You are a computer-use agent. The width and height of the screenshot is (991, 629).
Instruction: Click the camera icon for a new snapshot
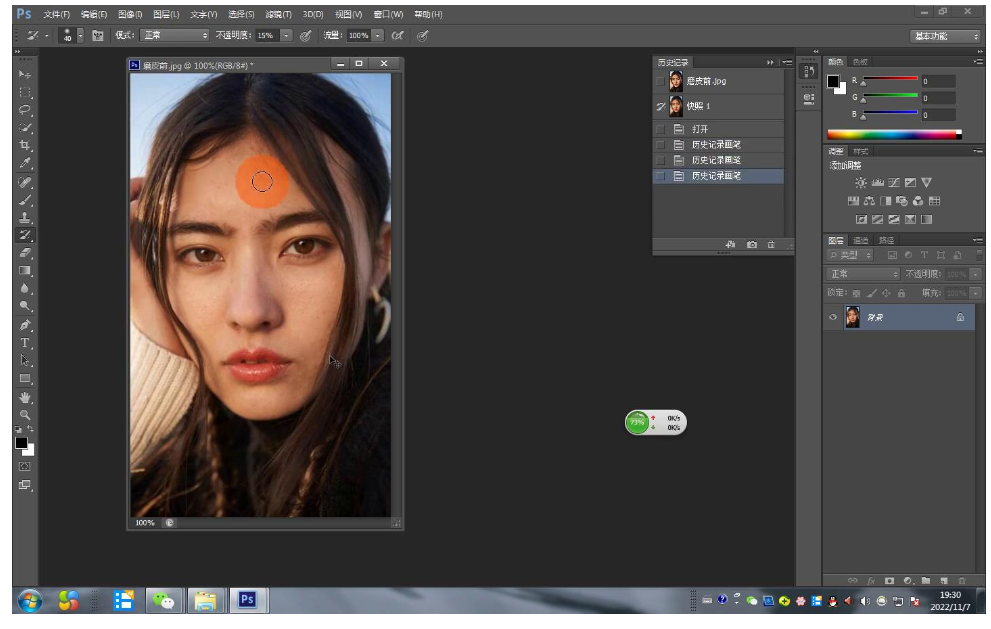[x=751, y=245]
